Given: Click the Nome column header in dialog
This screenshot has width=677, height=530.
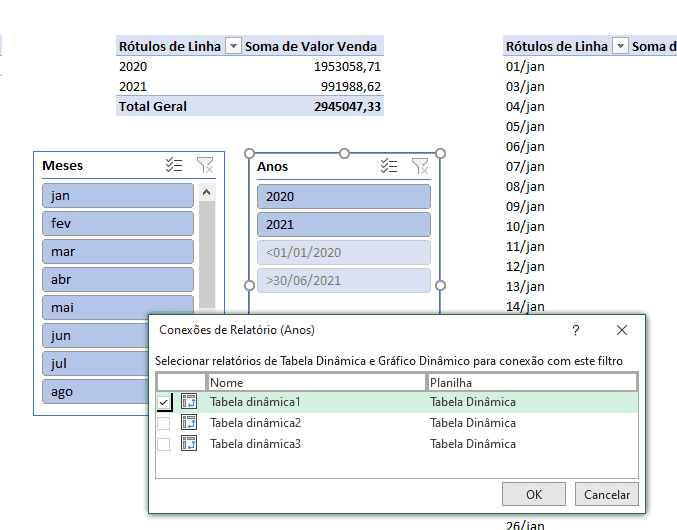Looking at the screenshot, I should 316,382.
